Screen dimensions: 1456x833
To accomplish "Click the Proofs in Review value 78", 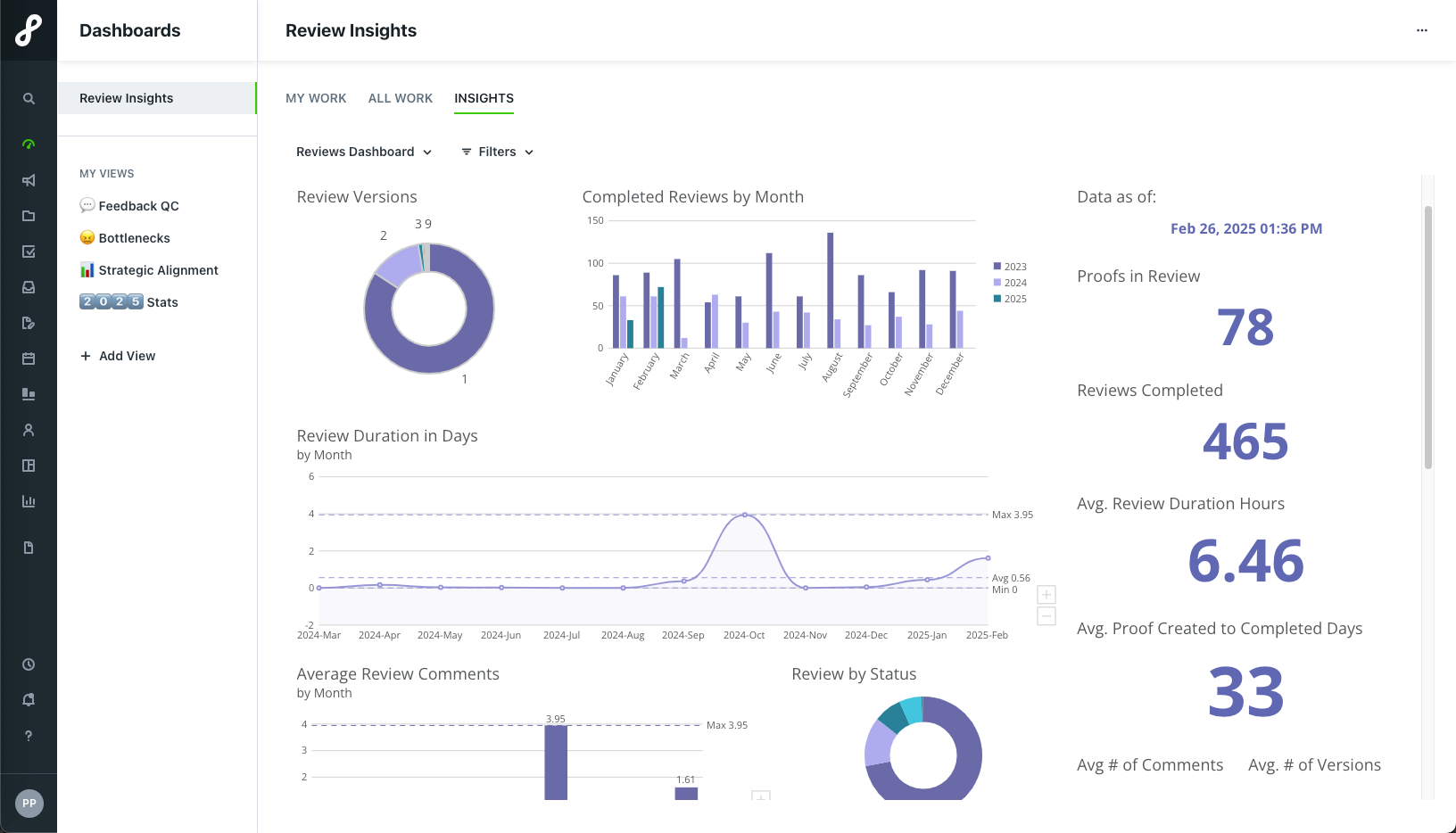I will point(1245,327).
